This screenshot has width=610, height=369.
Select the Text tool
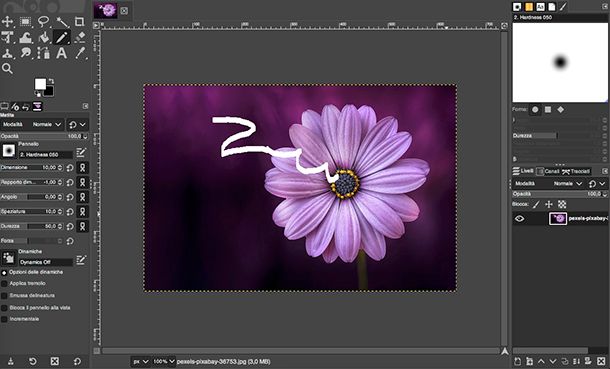pyautogui.click(x=62, y=53)
